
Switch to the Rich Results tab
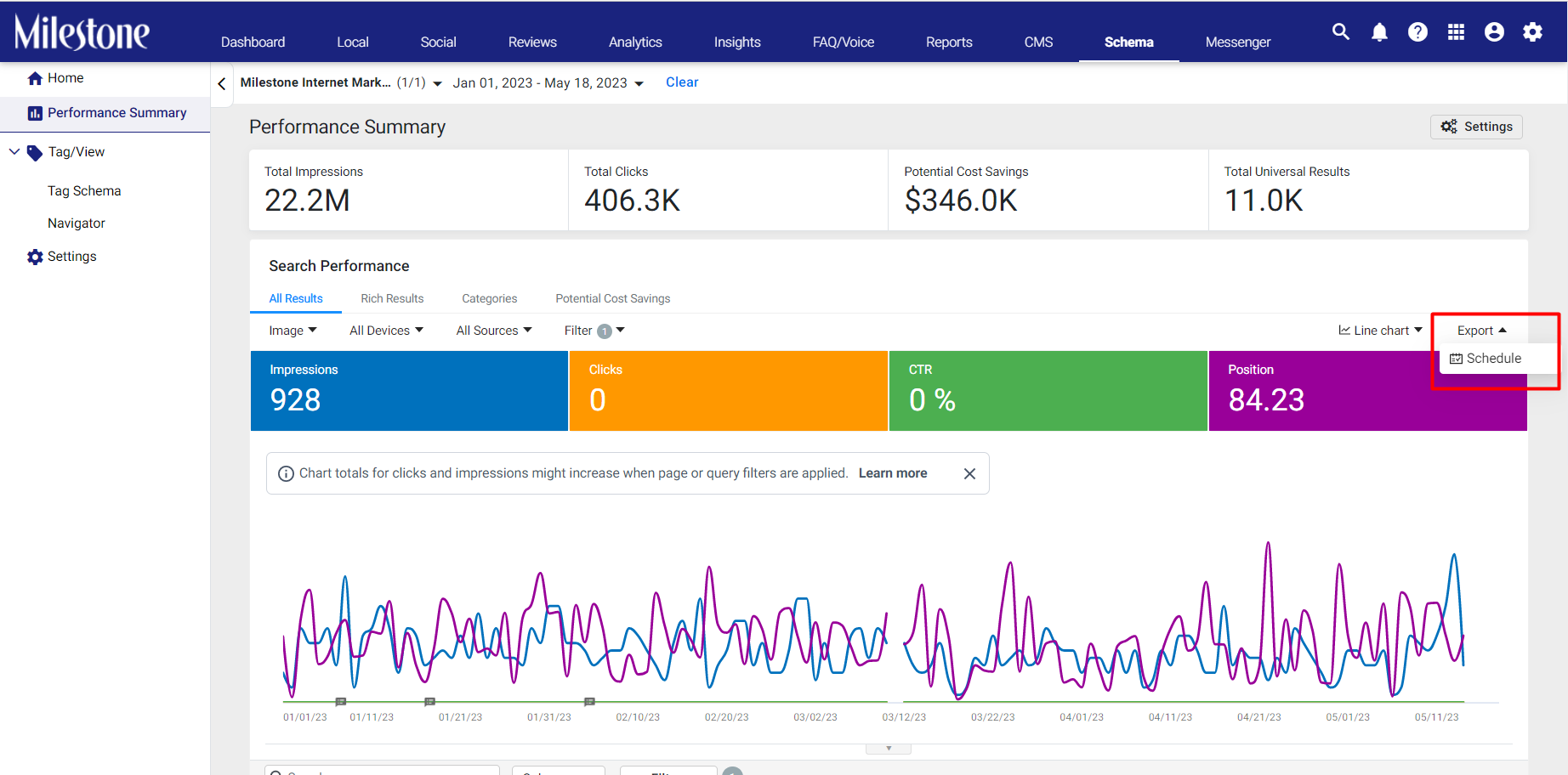pyautogui.click(x=392, y=298)
